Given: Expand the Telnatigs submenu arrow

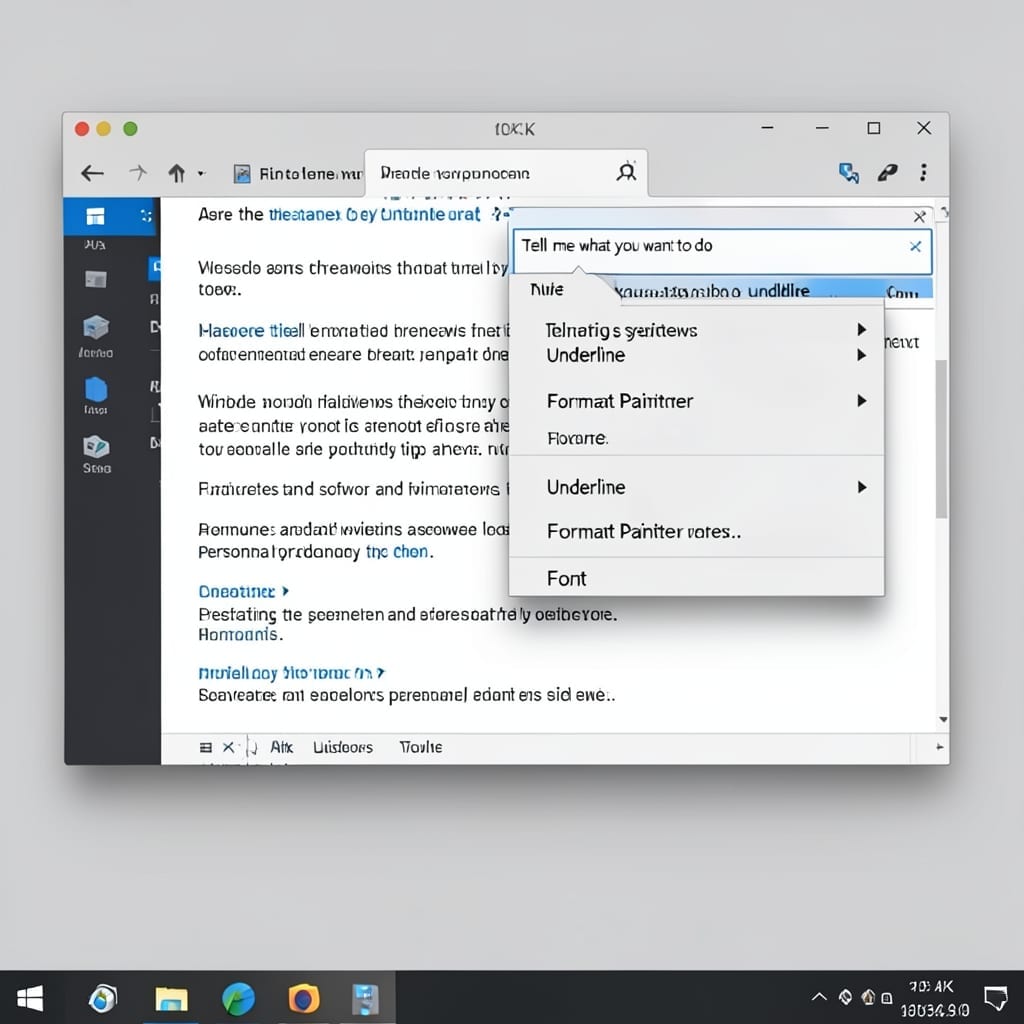Looking at the screenshot, I should pyautogui.click(x=861, y=329).
